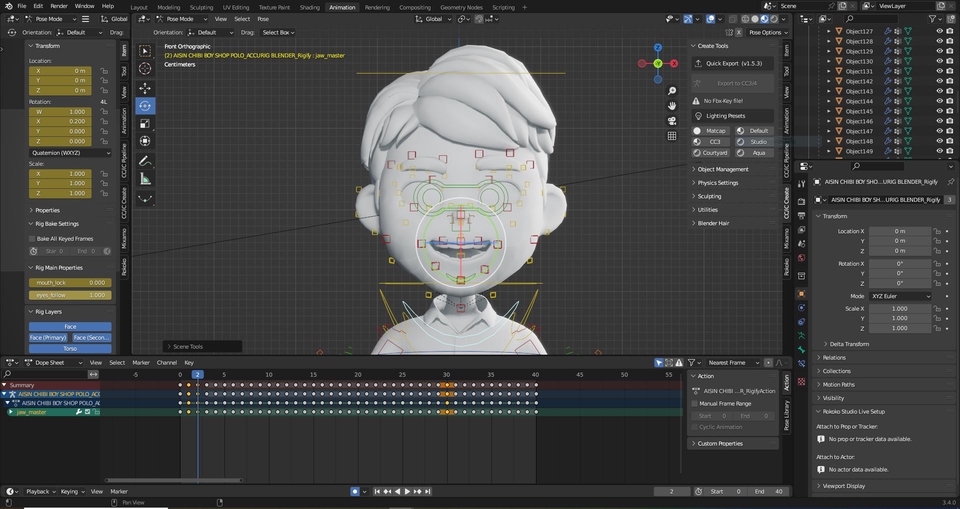Adjust the eyes_follow slider
Image resolution: width=960 pixels, height=509 pixels.
coord(70,295)
